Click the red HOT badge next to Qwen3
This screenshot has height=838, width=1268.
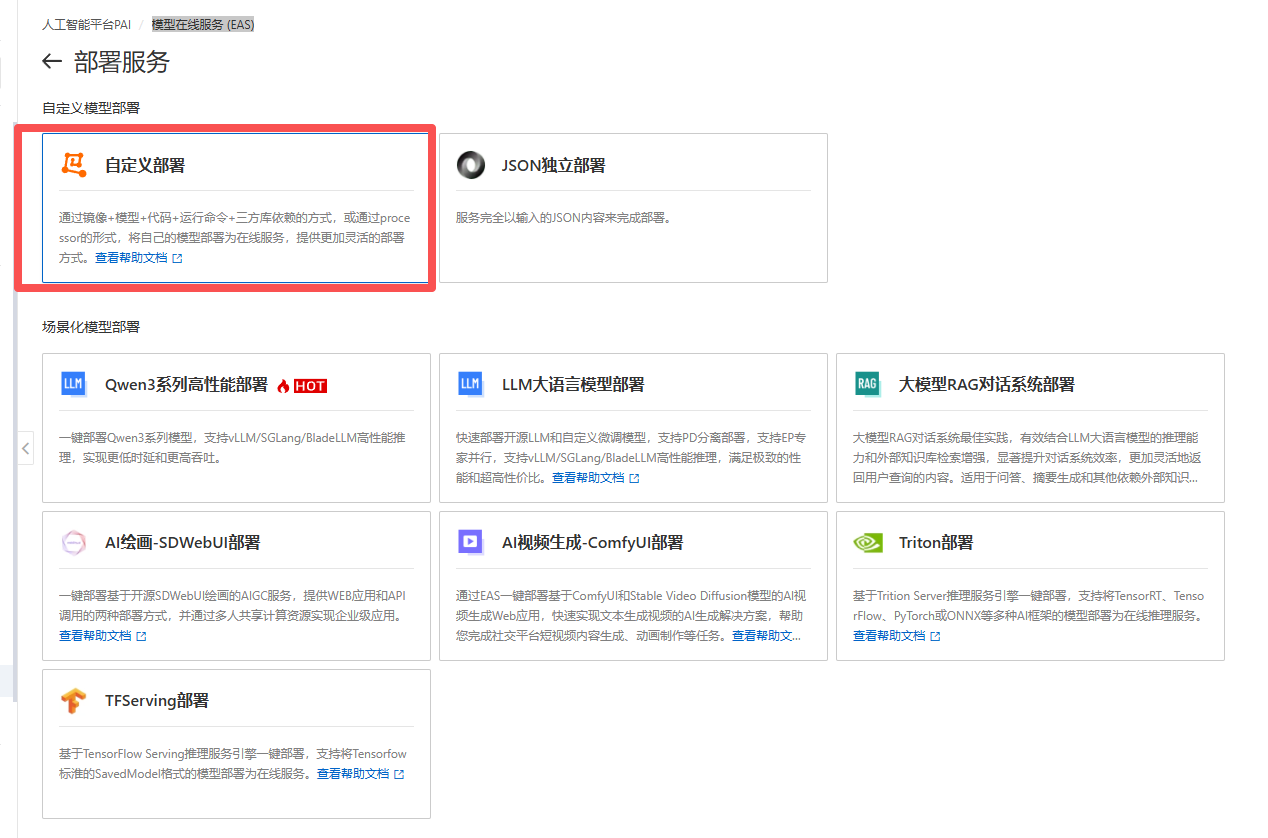tap(310, 385)
